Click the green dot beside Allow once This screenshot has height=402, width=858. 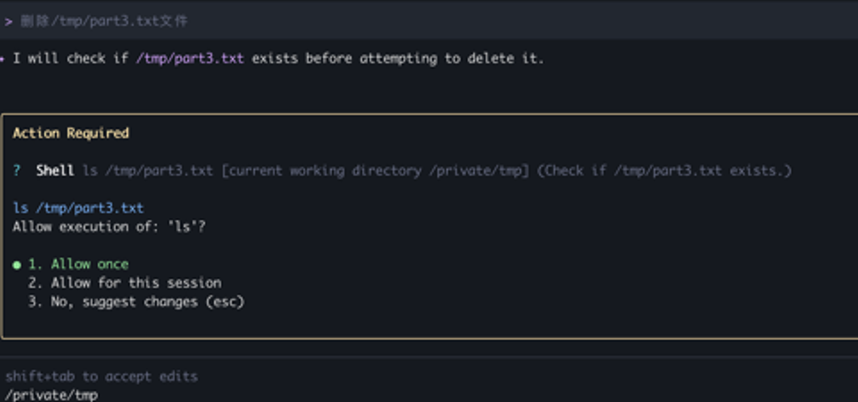point(18,264)
